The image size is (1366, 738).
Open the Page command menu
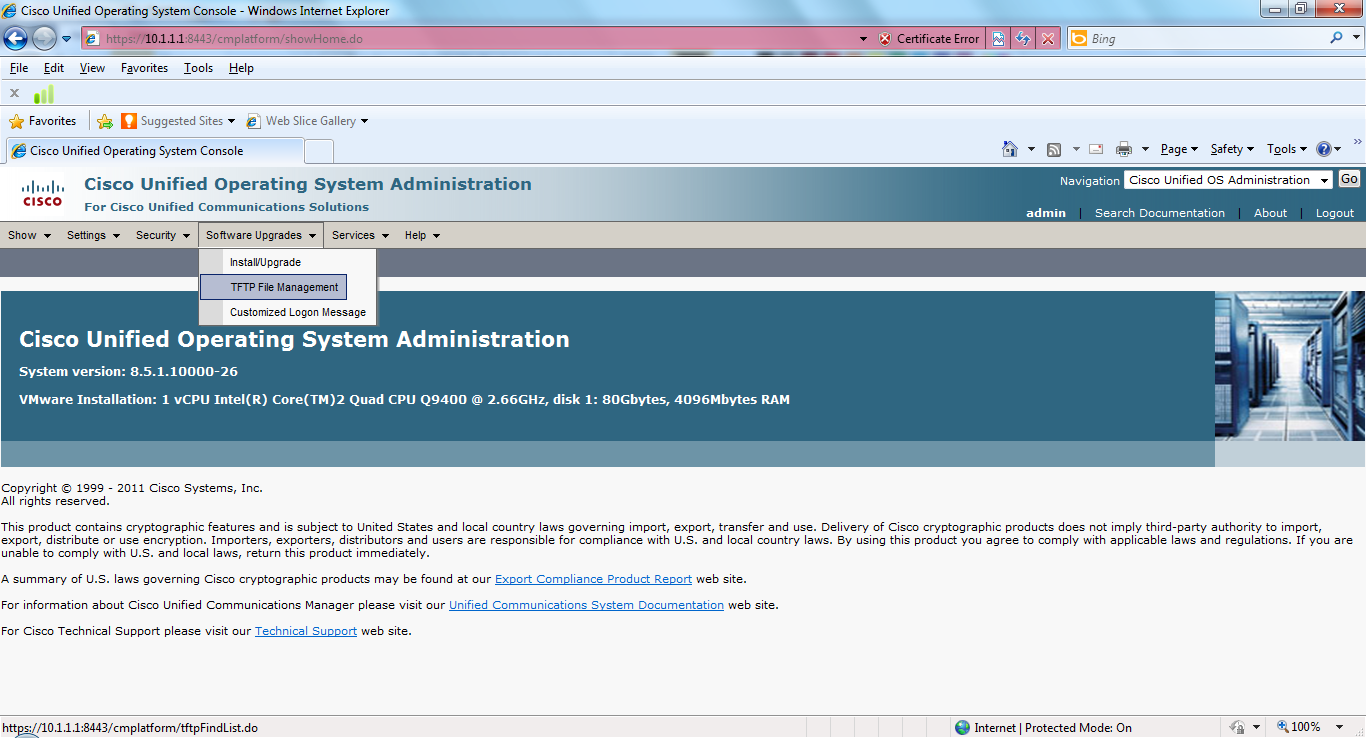tap(1180, 149)
